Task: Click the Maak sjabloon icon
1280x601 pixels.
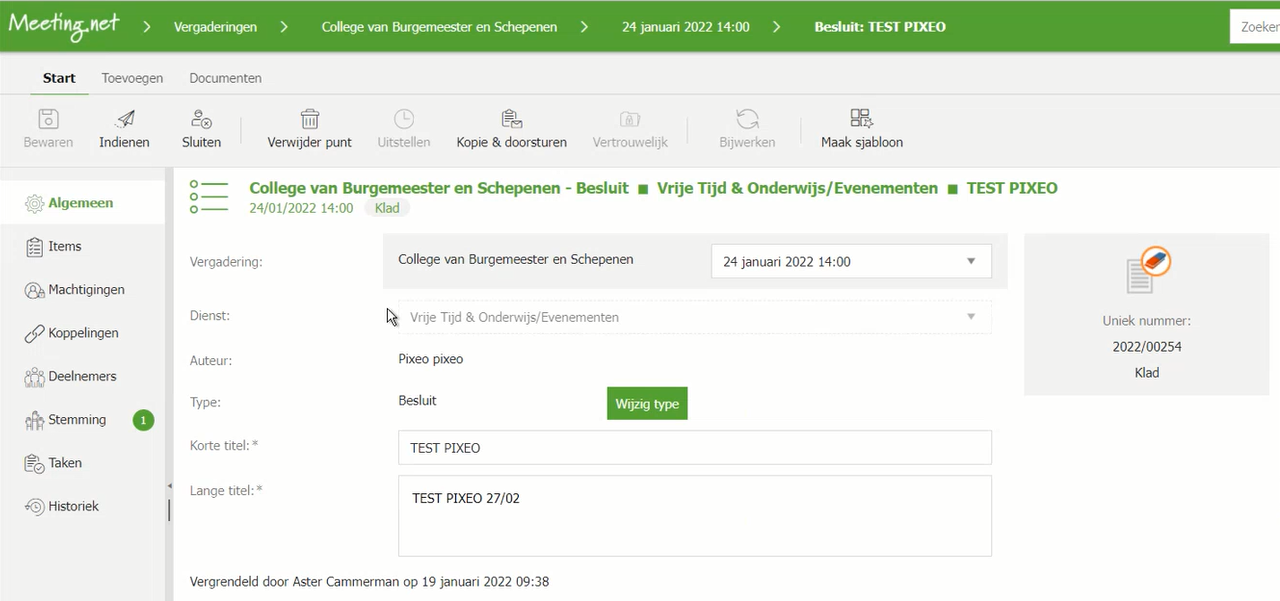Action: tap(861, 120)
